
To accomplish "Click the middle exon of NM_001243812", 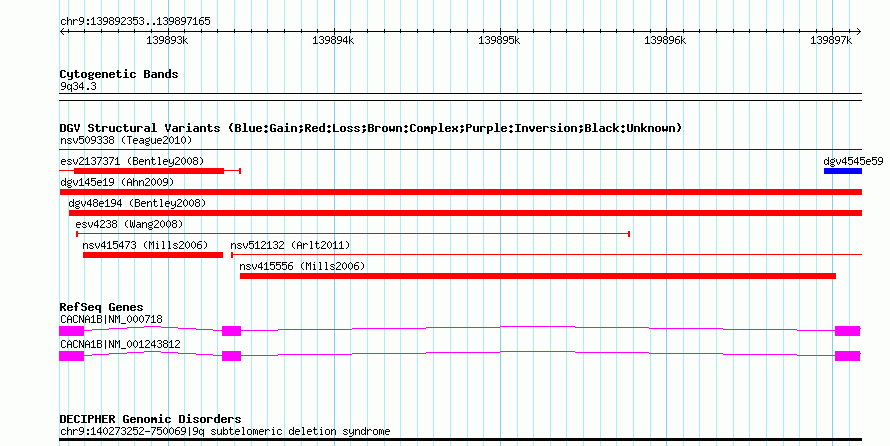I will click(231, 356).
